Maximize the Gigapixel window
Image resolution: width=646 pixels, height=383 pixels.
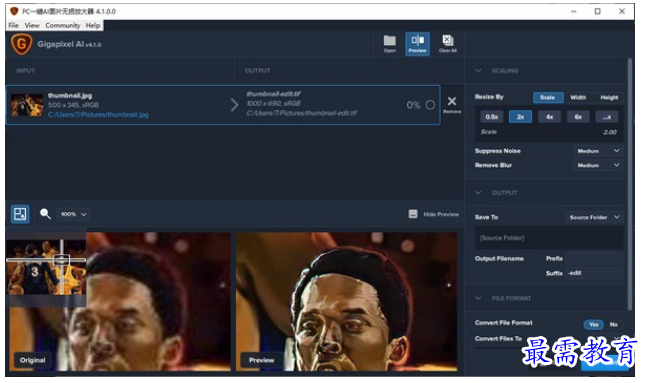coord(597,11)
